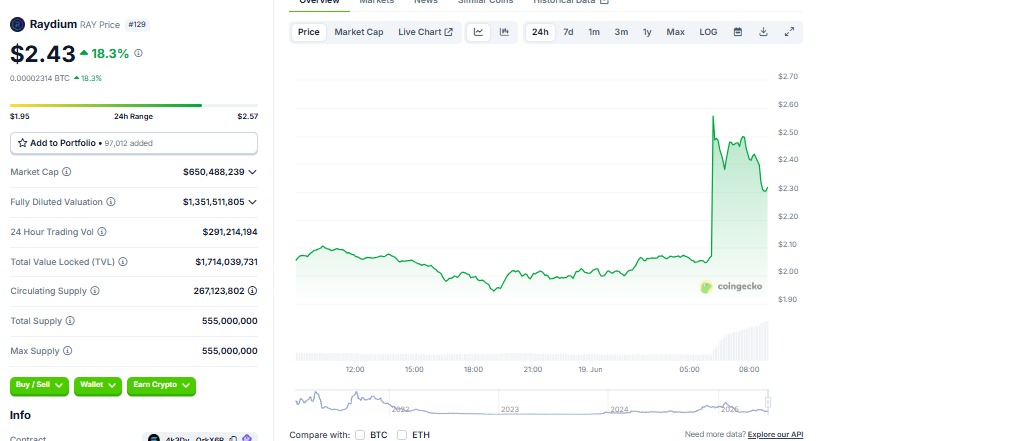
Task: Enable BTC comparison checkbox
Action: click(x=360, y=435)
